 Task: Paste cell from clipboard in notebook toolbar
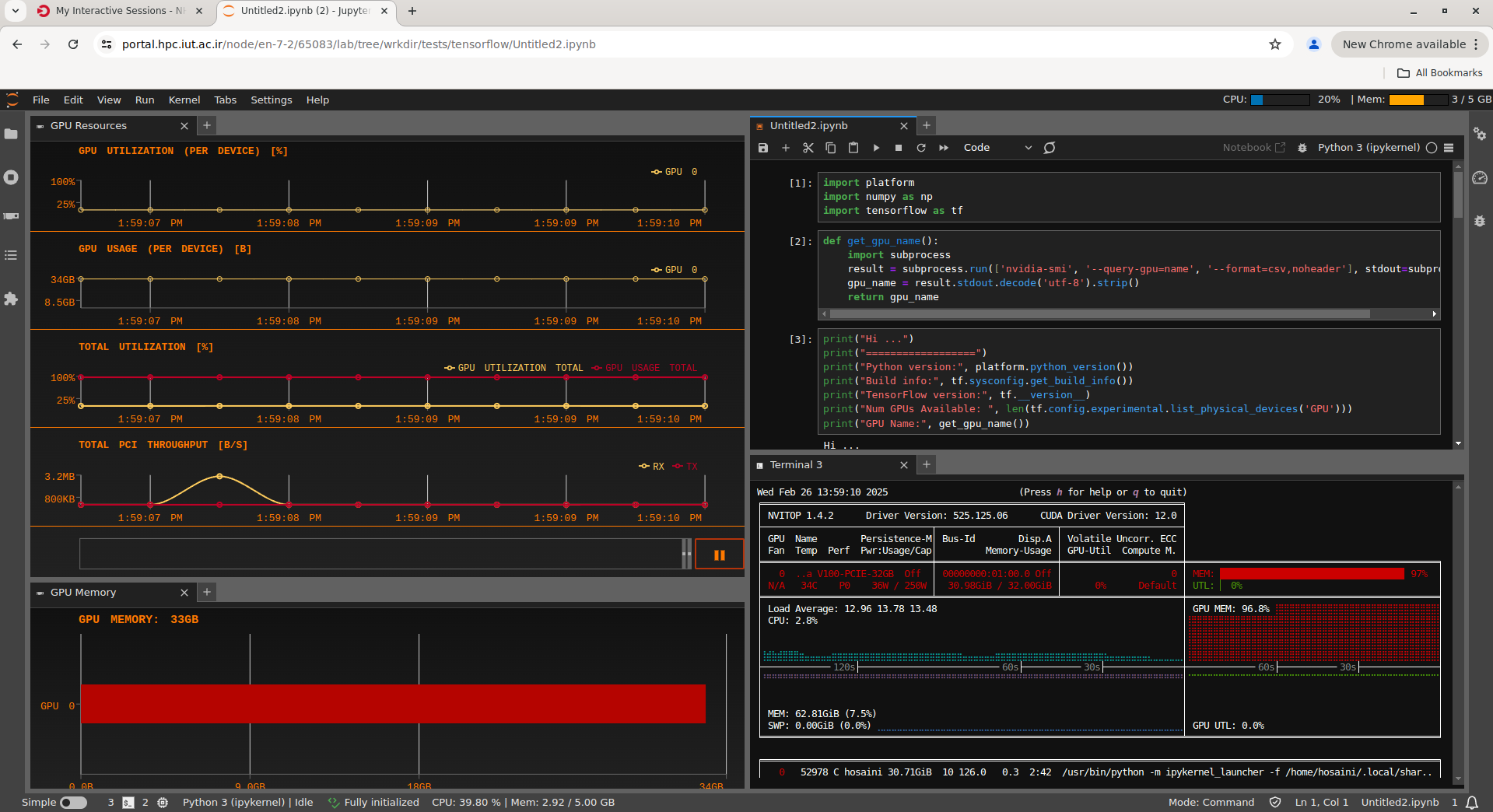853,148
